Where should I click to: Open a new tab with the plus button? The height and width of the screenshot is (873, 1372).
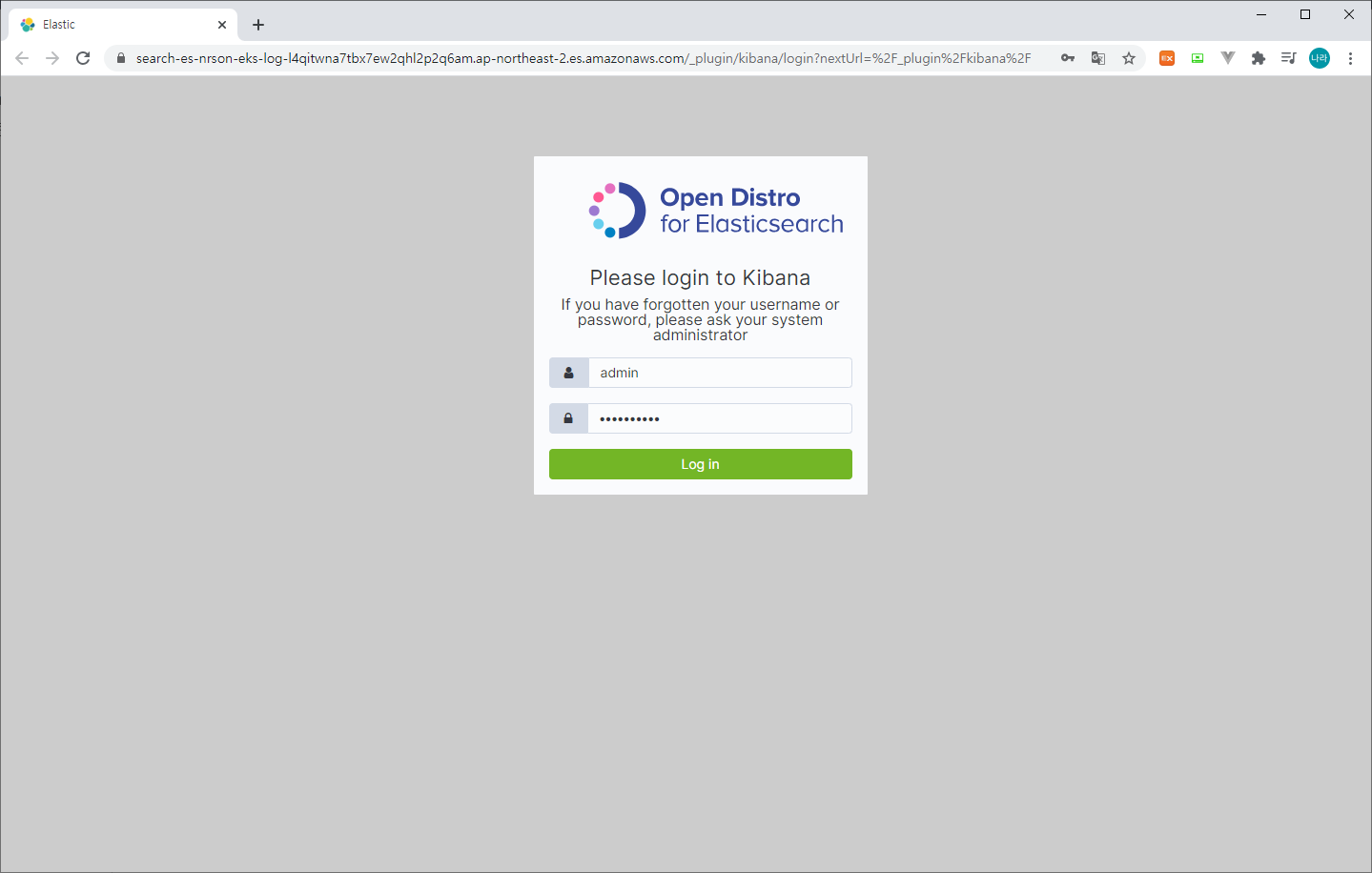pos(258,25)
